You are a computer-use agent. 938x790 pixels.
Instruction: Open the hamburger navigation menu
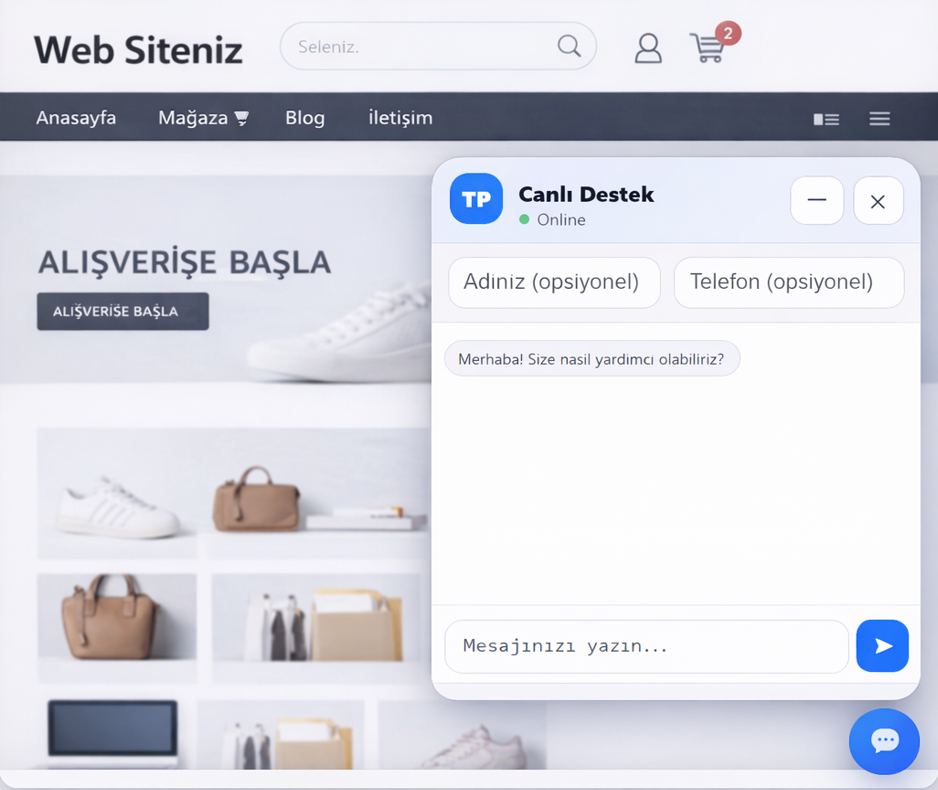(879, 118)
